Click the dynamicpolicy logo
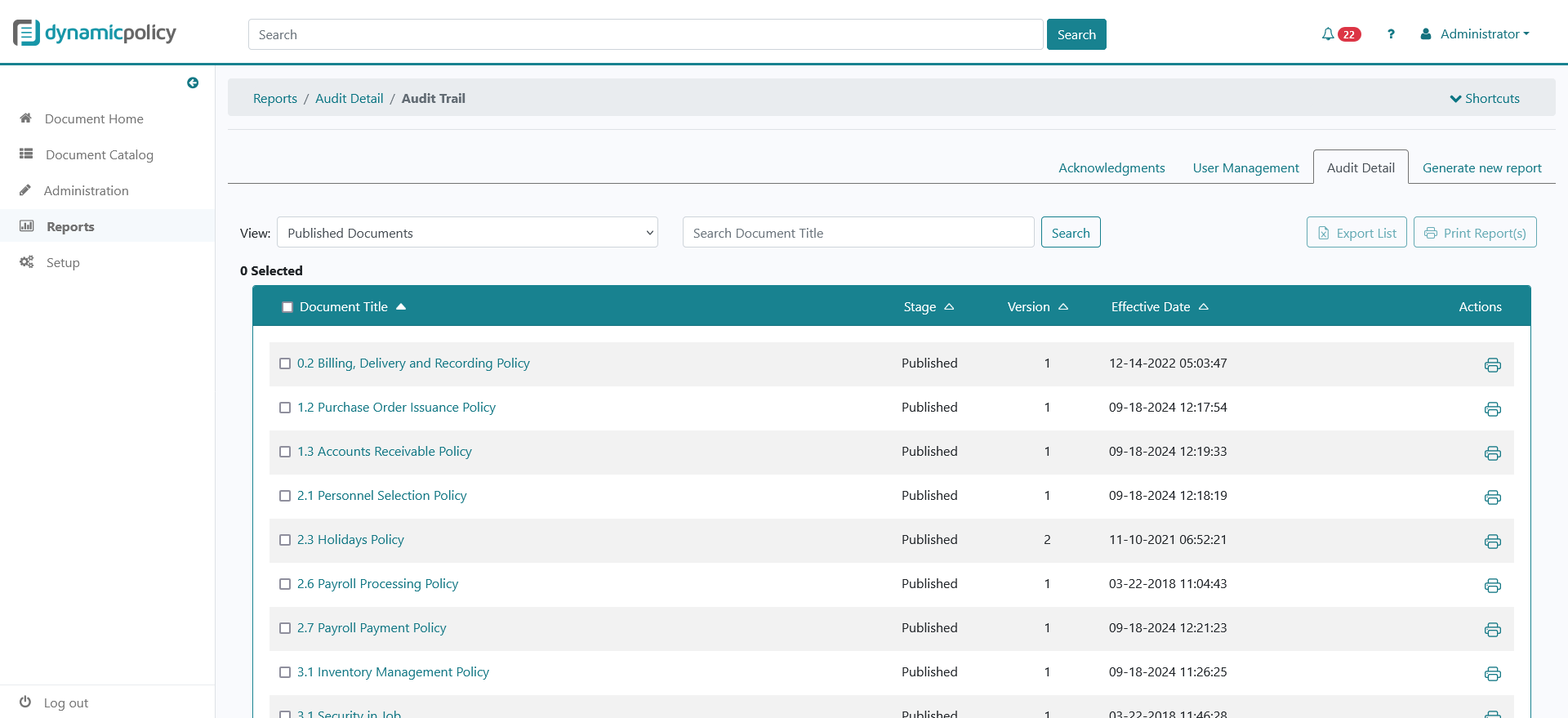The width and height of the screenshot is (1568, 718). [95, 33]
